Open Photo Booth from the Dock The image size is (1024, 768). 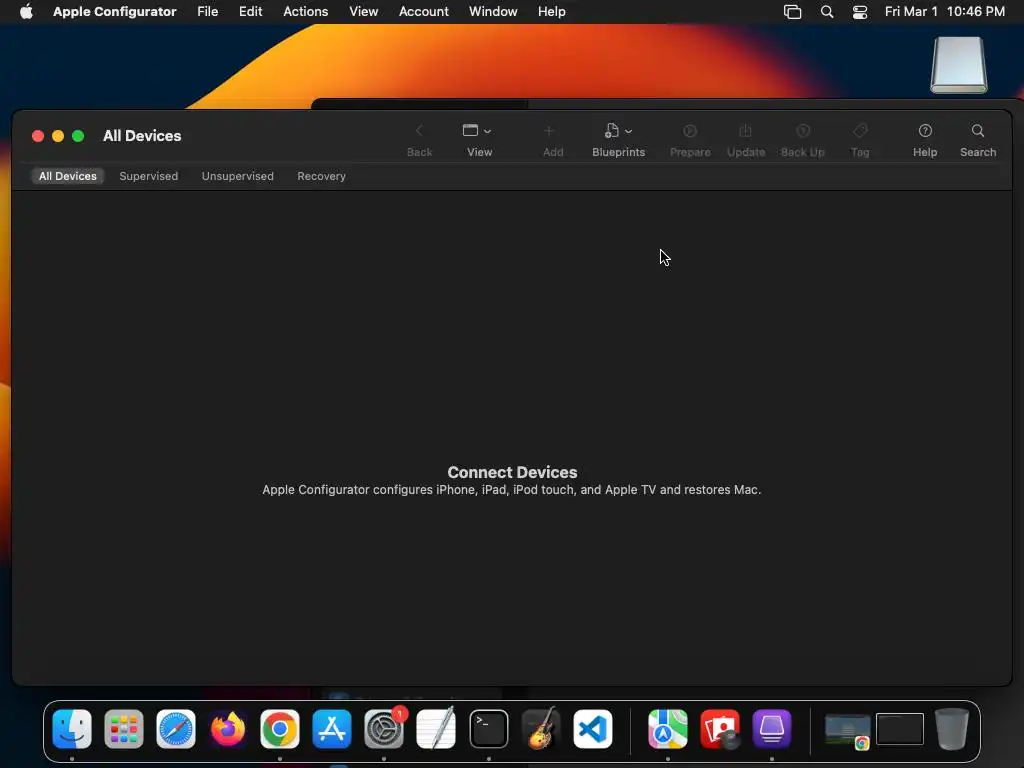[x=720, y=729]
